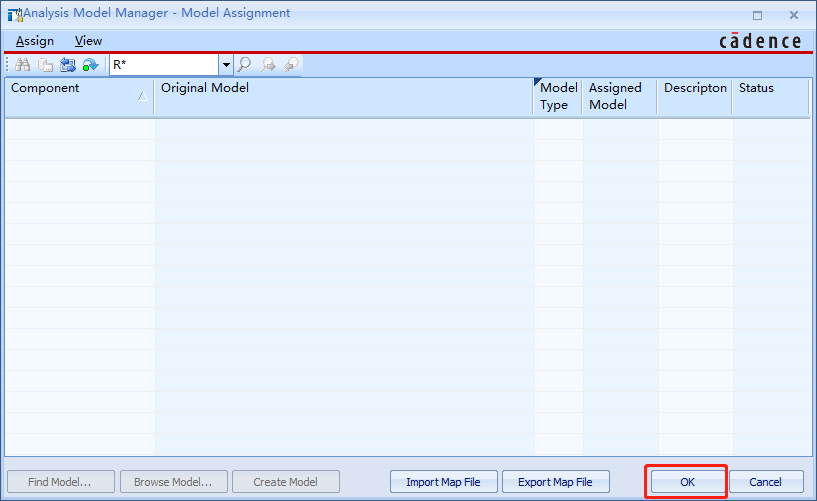Viewport: 817px width, 501px height.
Task: Open the Assign menu
Action: [34, 41]
